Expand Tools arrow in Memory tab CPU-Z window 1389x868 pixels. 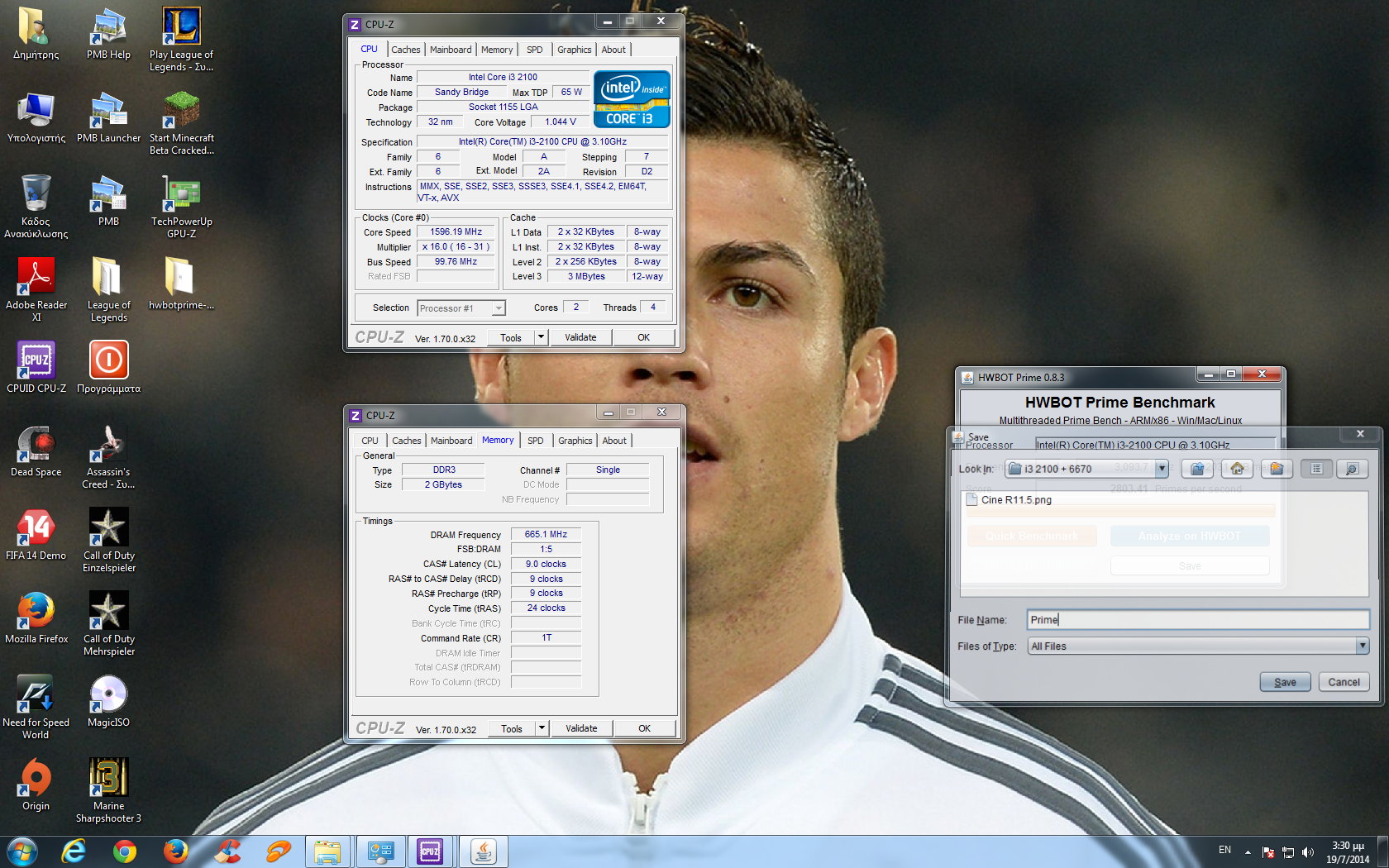542,728
